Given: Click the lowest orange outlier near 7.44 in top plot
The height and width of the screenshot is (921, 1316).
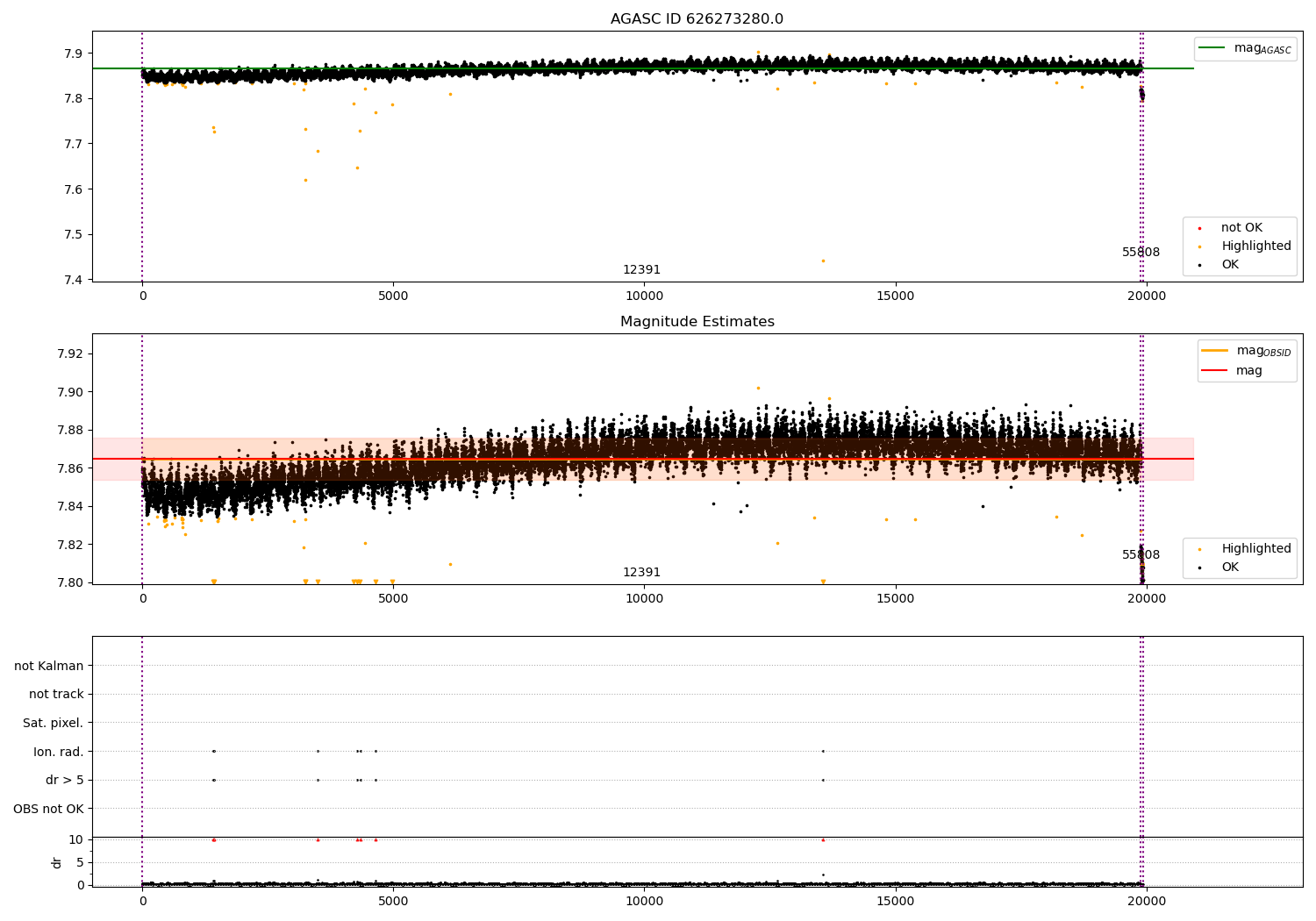Looking at the screenshot, I should coord(823,261).
